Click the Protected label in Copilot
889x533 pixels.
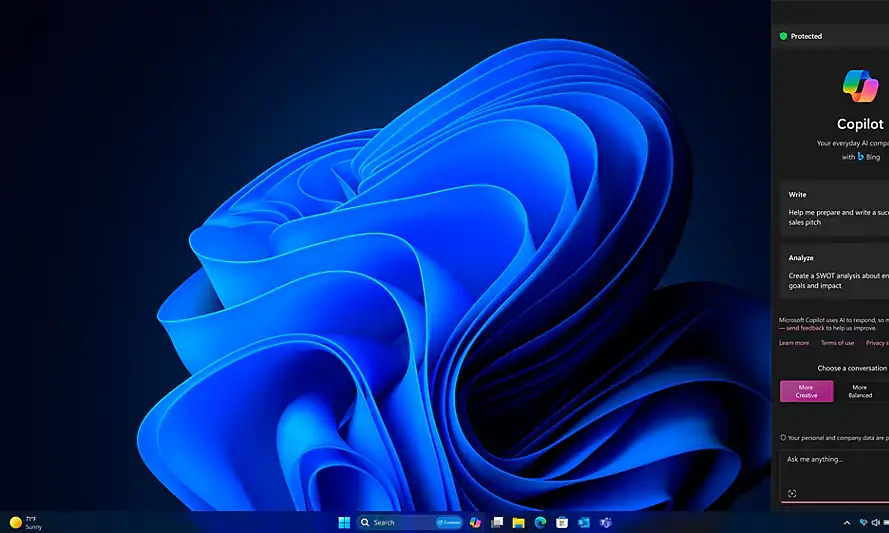tap(806, 36)
